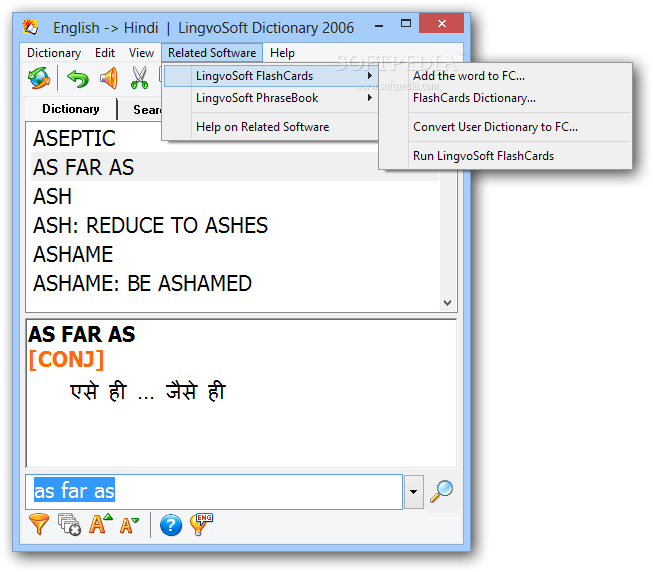653x572 pixels.
Task: Open the View menu
Action: (141, 53)
